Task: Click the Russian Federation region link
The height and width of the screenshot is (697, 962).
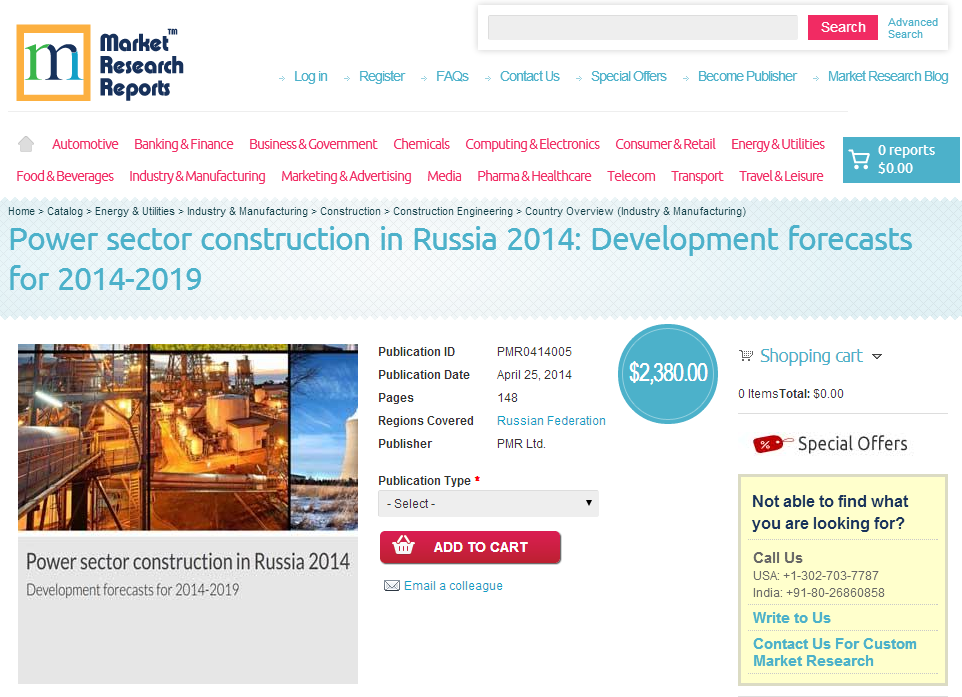Action: [551, 421]
